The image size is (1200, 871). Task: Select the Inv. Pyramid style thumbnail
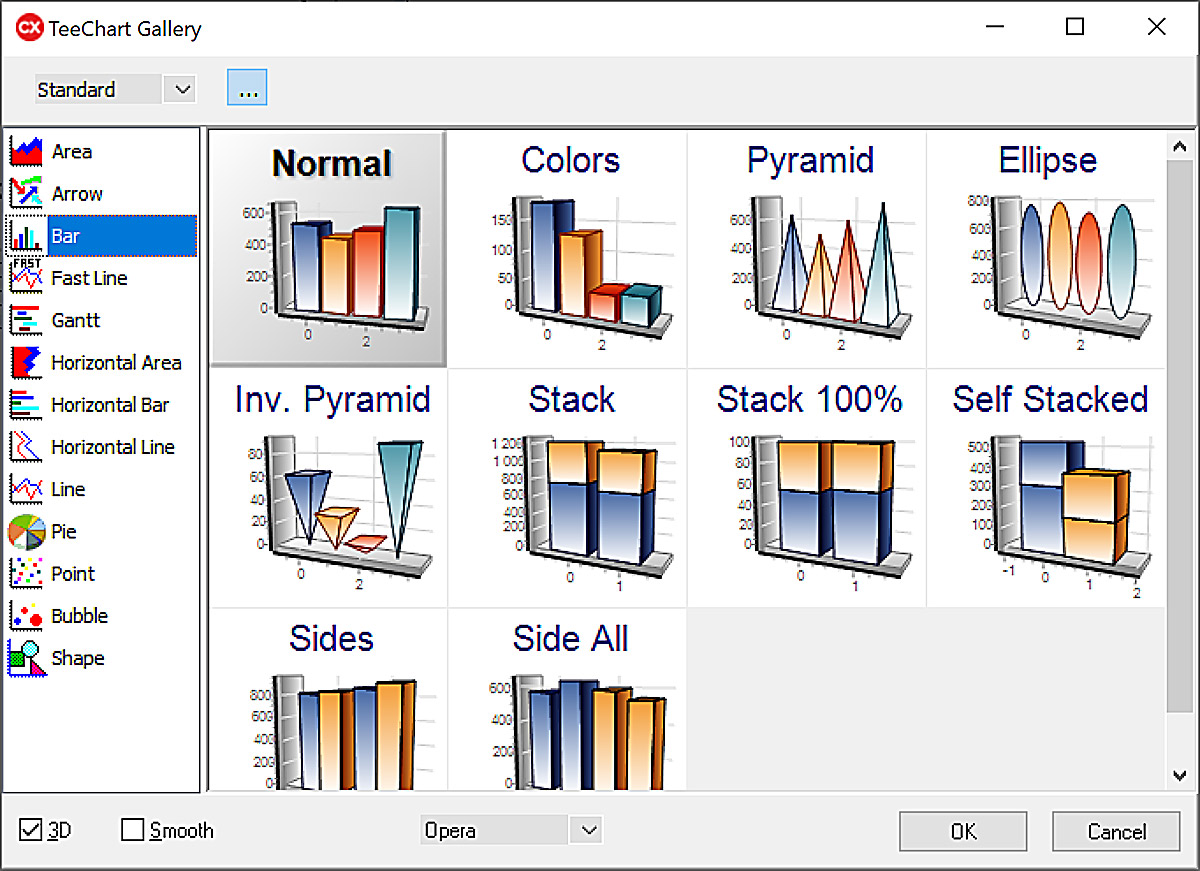329,488
